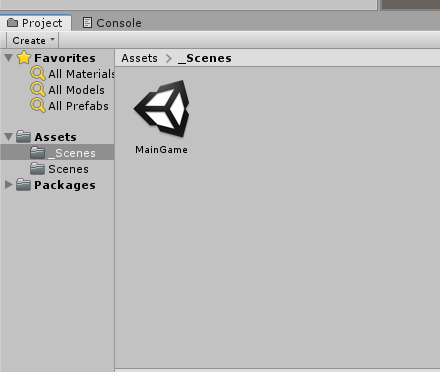Open the Create dropdown menu
440x372 pixels.
[x=33, y=40]
